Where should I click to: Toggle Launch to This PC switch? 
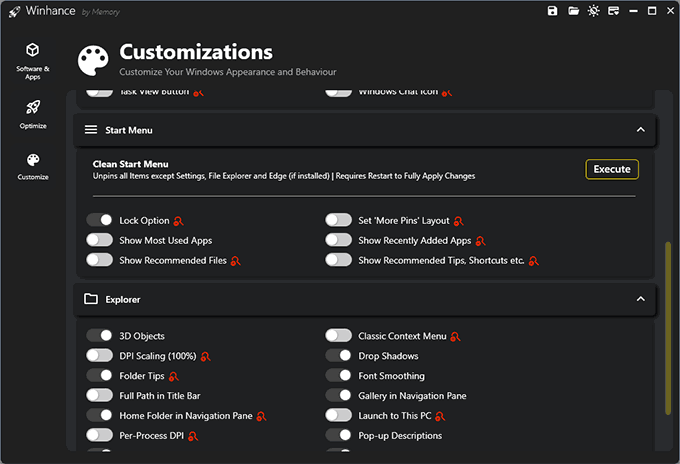(339, 415)
